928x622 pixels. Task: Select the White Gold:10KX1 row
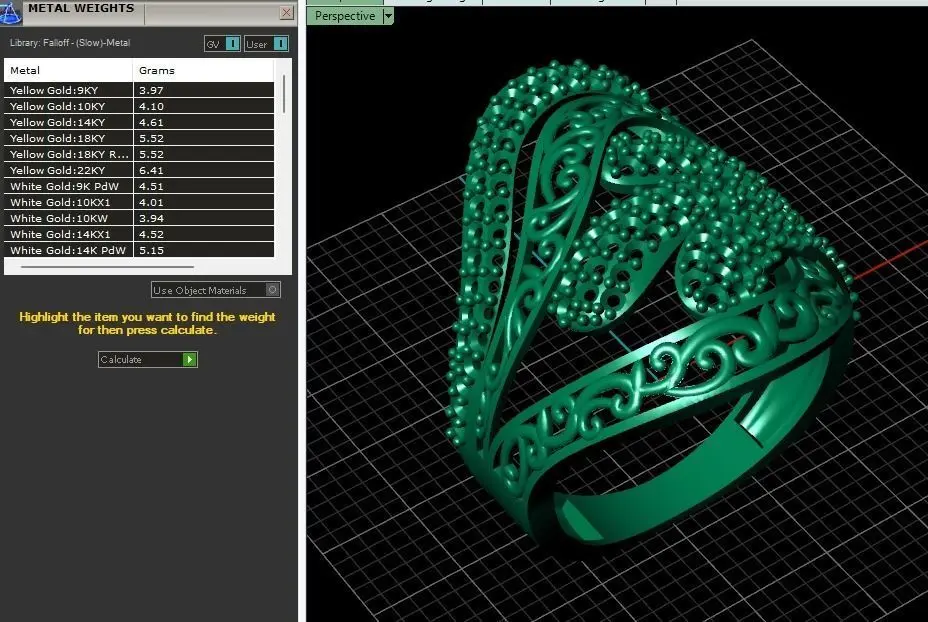click(139, 202)
